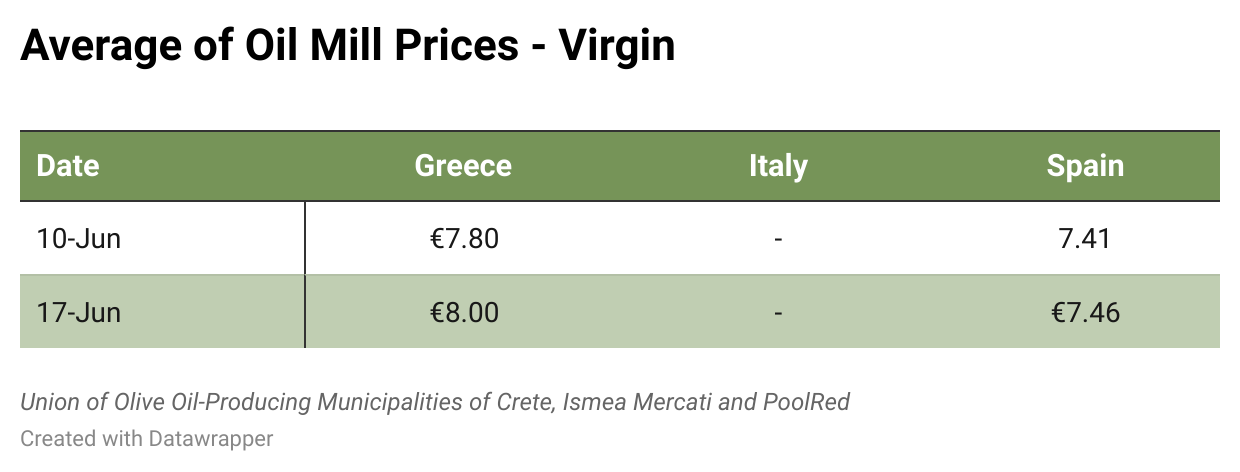Screen dimensions: 1240x472
Task: Click the Italy column header
Action: point(778,166)
